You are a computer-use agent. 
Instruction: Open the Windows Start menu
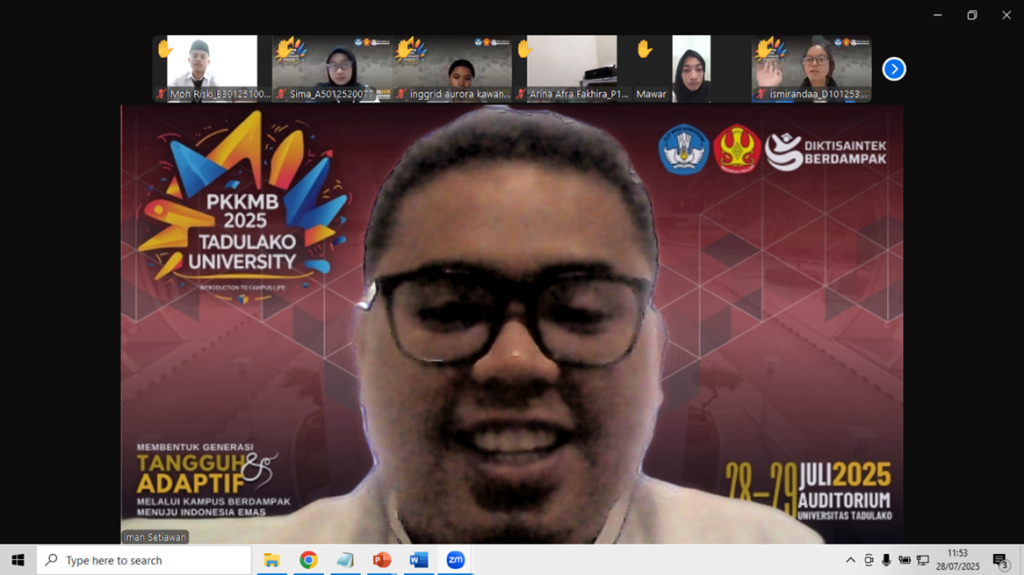coord(18,560)
